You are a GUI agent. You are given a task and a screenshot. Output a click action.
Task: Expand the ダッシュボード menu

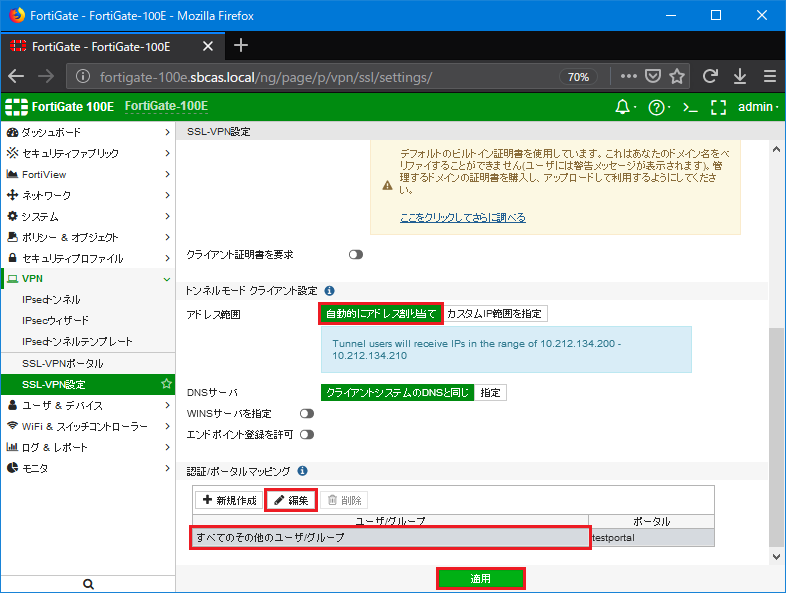(88, 132)
